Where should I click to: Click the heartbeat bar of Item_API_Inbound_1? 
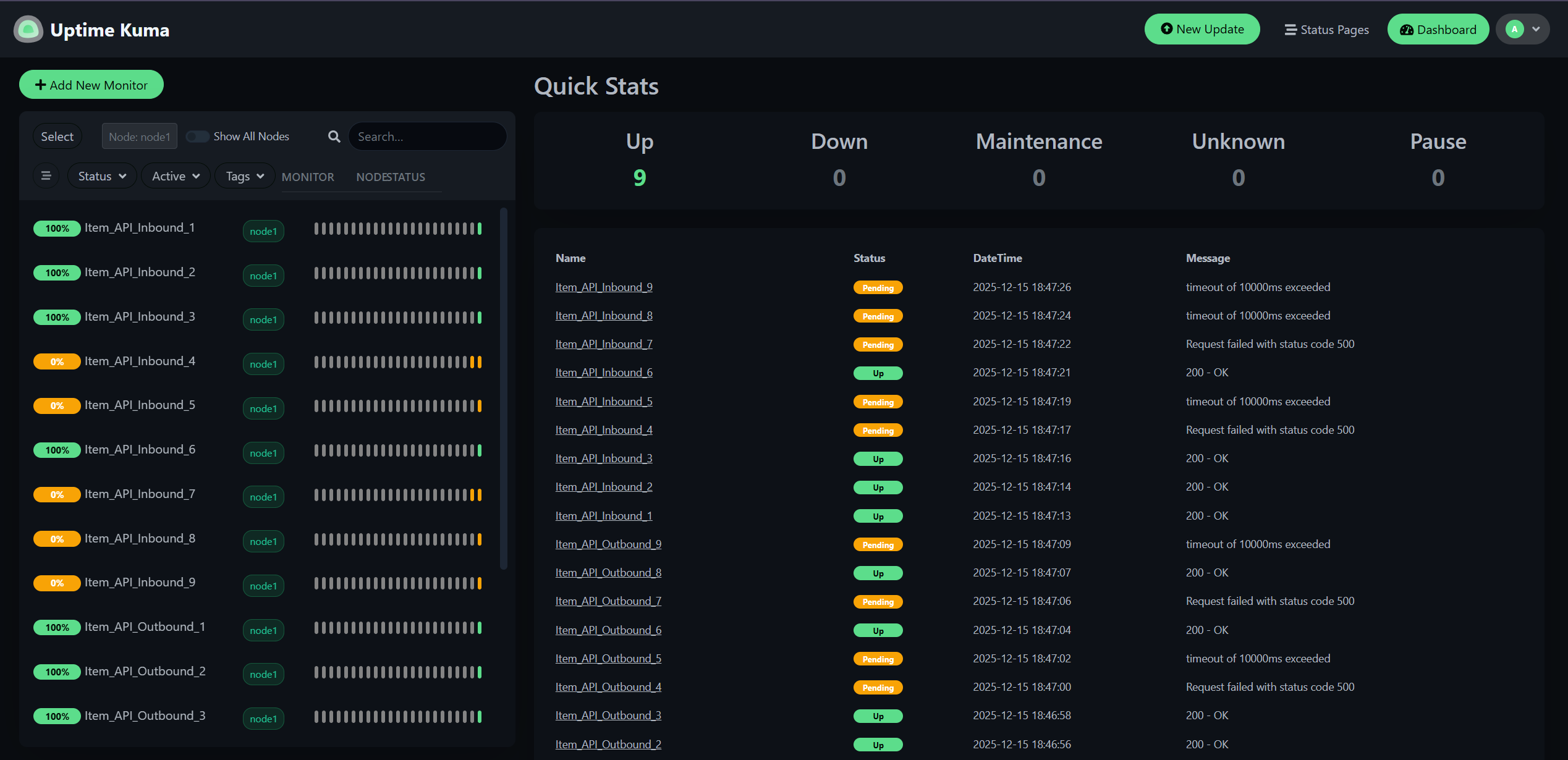pyautogui.click(x=397, y=229)
